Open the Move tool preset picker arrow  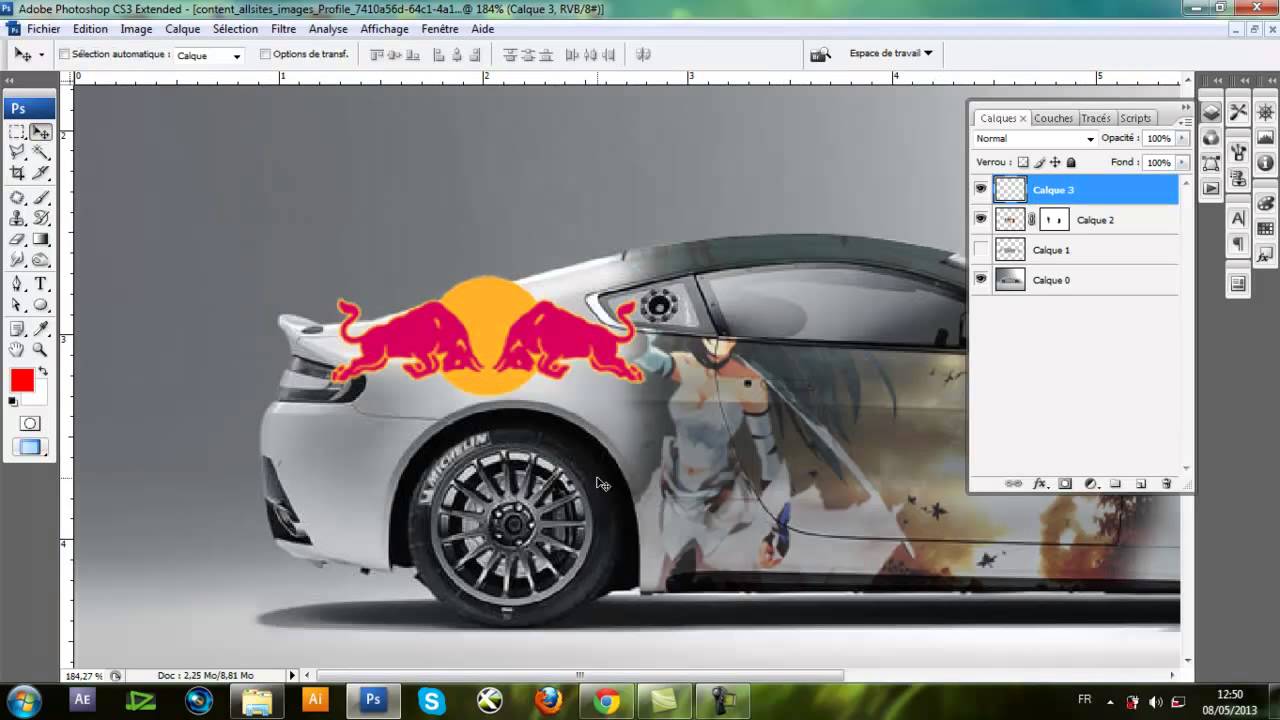point(41,55)
